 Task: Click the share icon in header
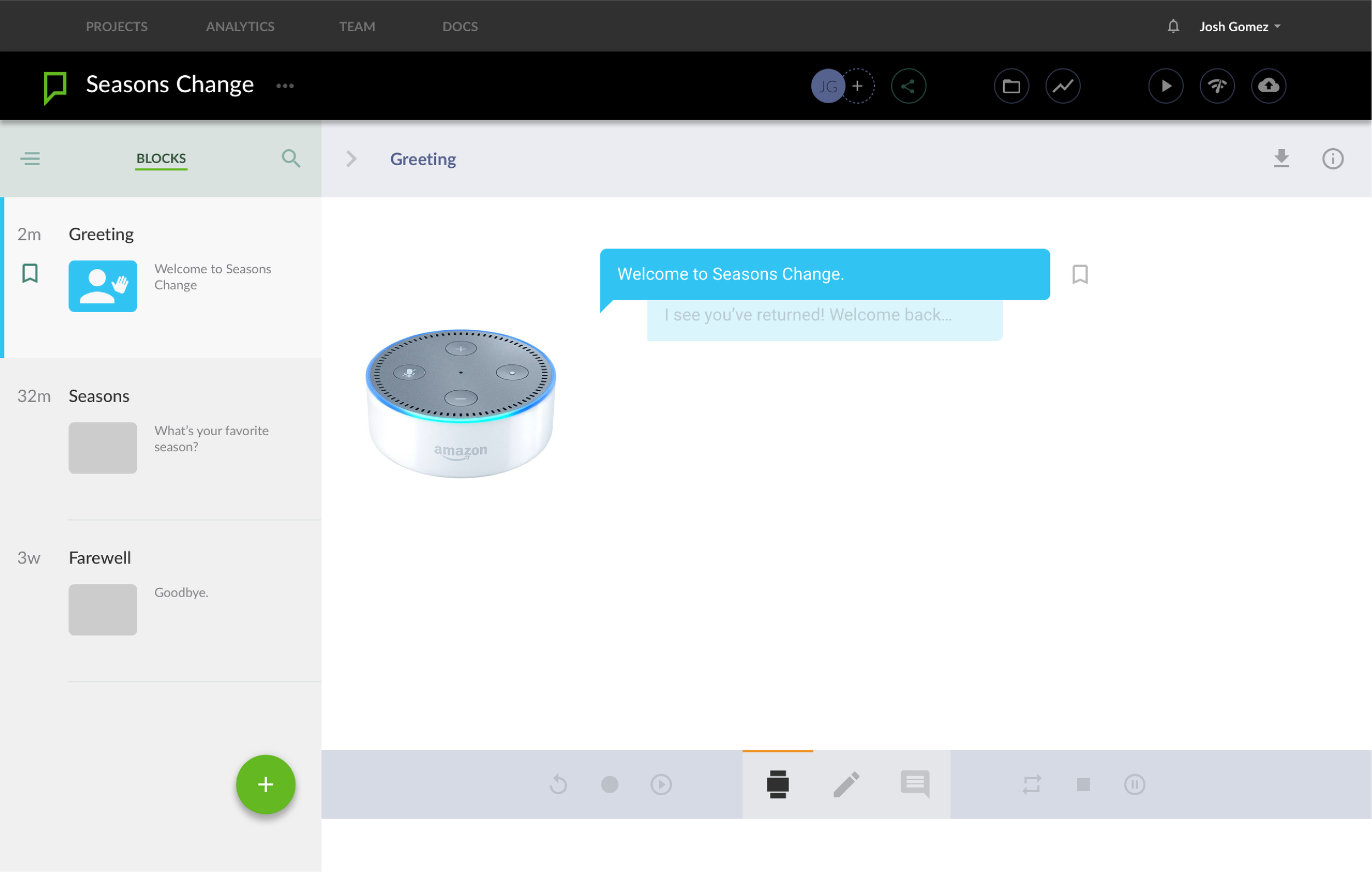click(x=908, y=86)
